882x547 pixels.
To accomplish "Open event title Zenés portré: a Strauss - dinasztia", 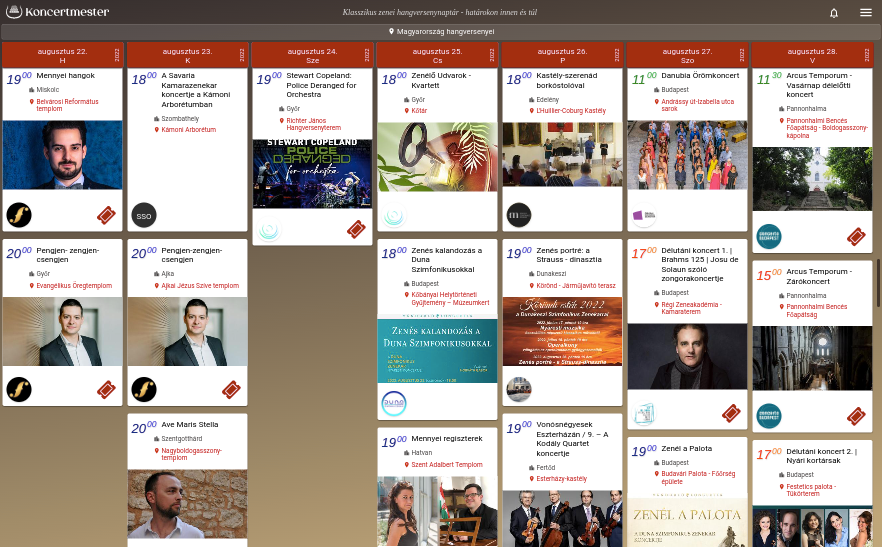I will (569, 255).
